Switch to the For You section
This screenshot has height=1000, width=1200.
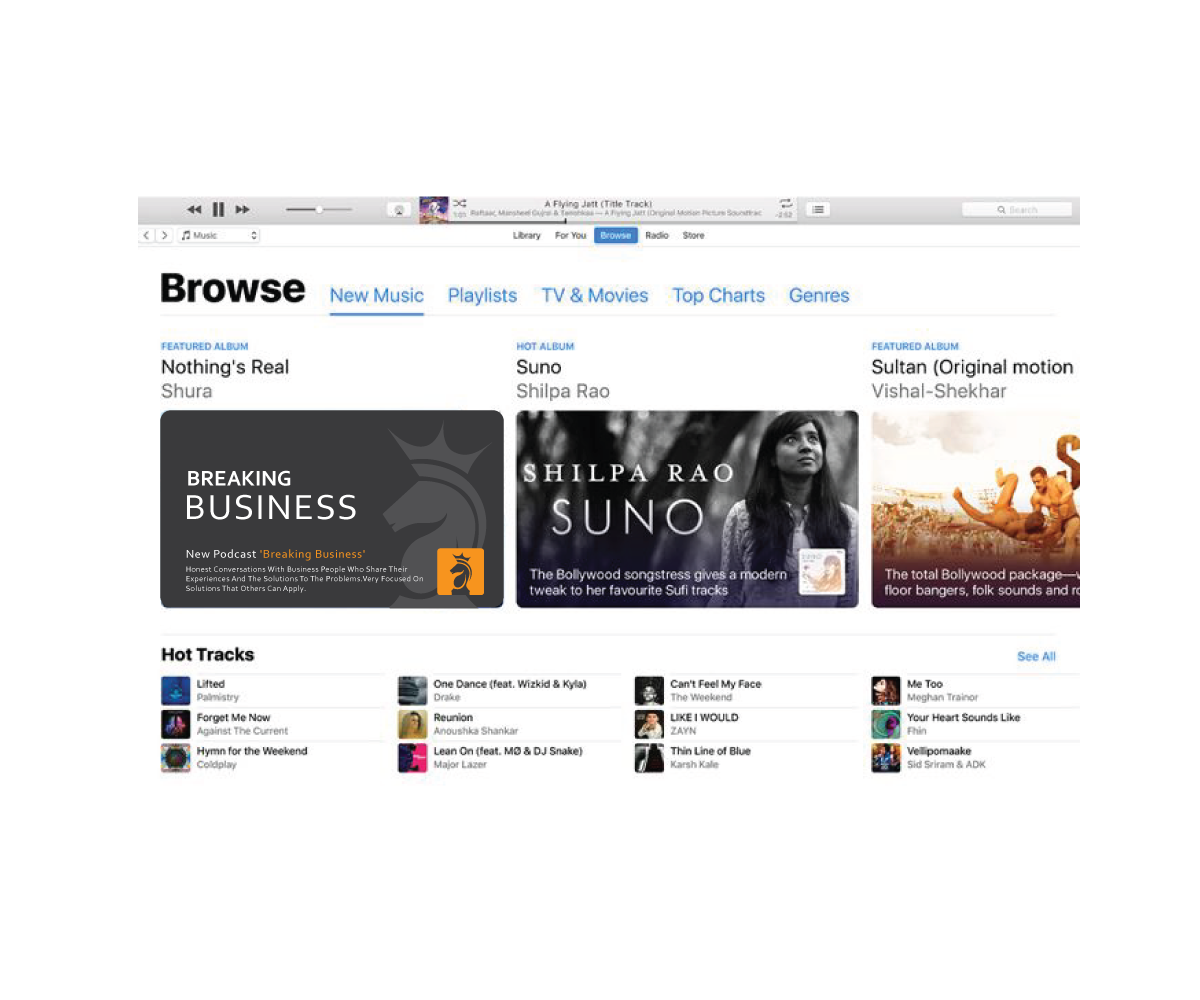click(570, 236)
